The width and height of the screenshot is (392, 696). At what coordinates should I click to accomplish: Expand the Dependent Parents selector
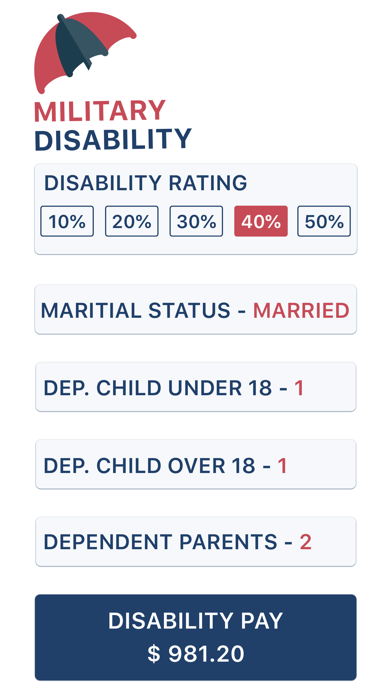pos(196,542)
